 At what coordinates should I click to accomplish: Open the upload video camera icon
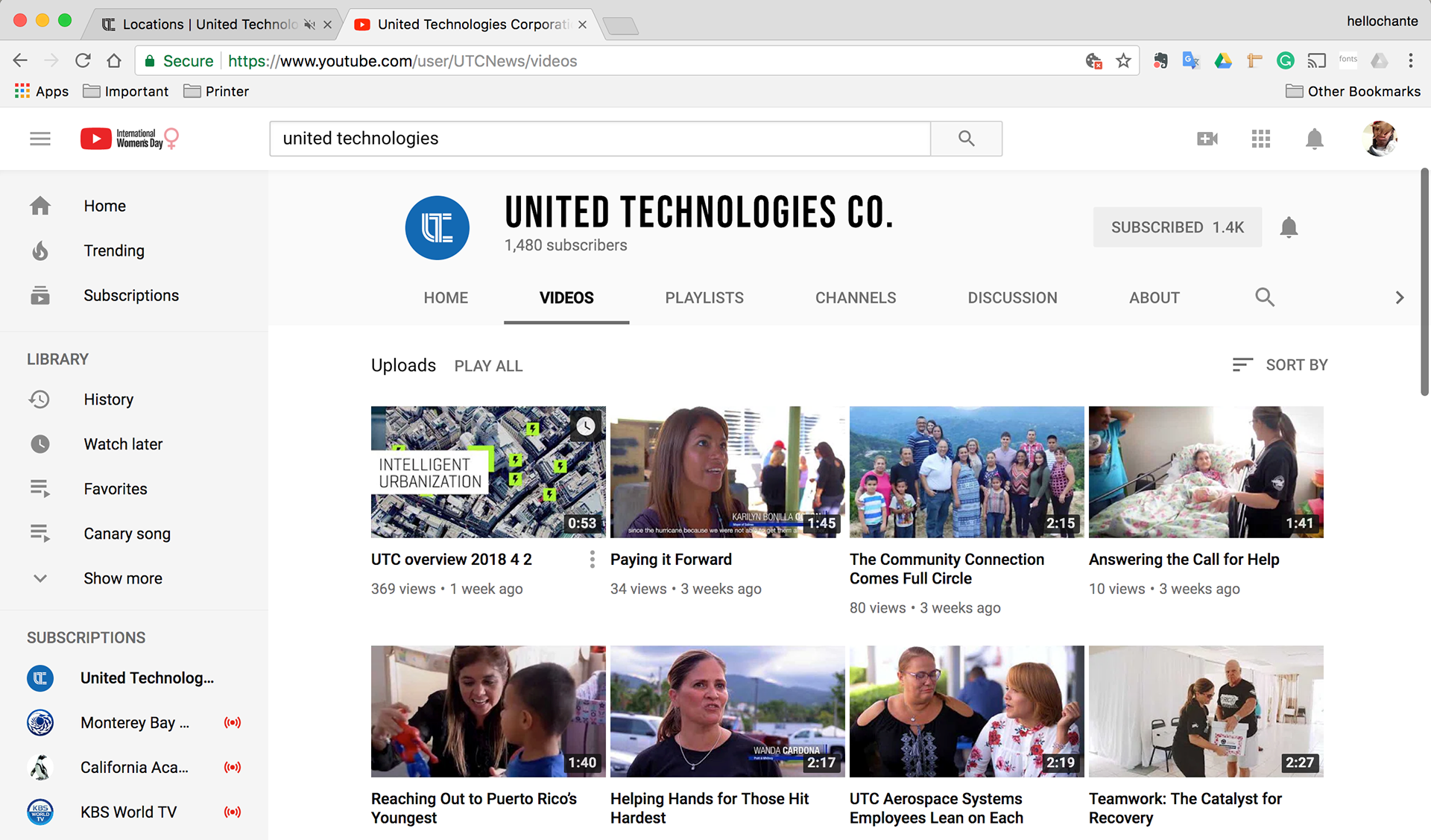[1207, 139]
